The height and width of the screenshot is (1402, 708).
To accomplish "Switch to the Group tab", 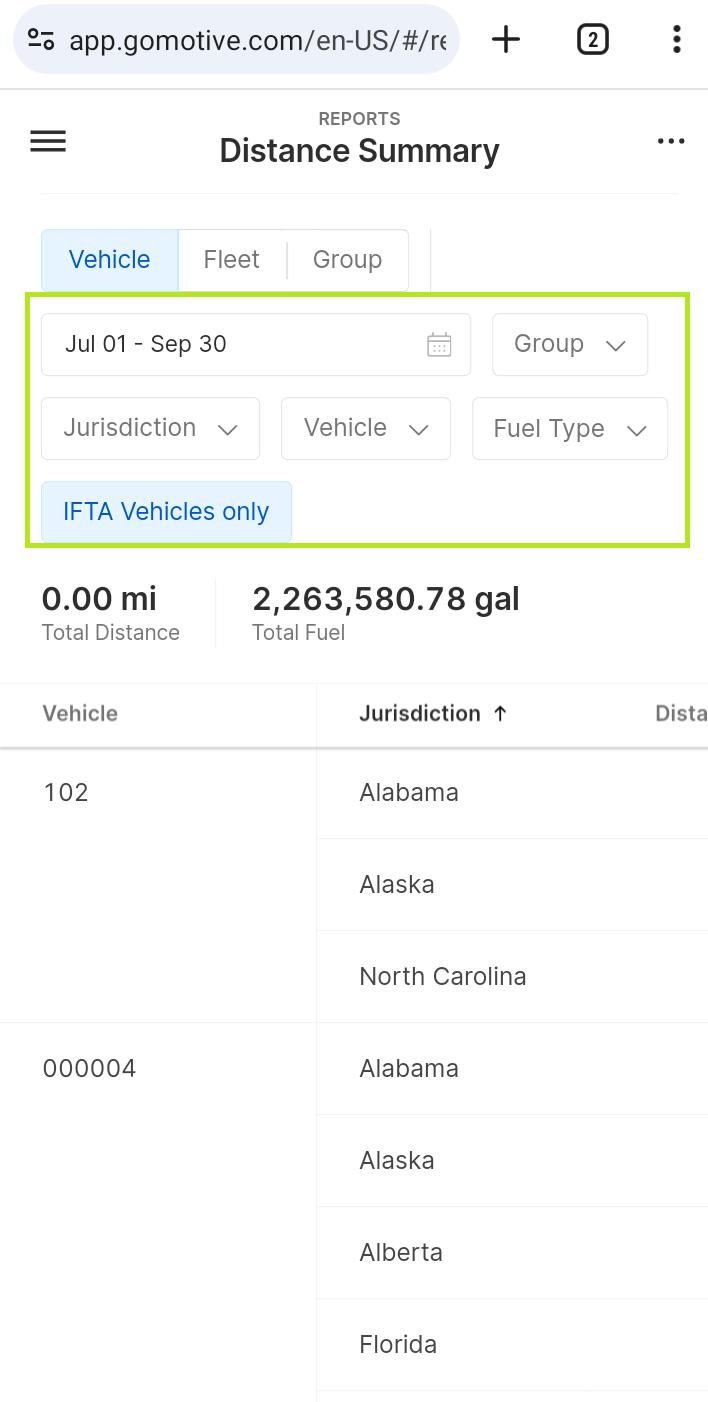I will 347,260.
